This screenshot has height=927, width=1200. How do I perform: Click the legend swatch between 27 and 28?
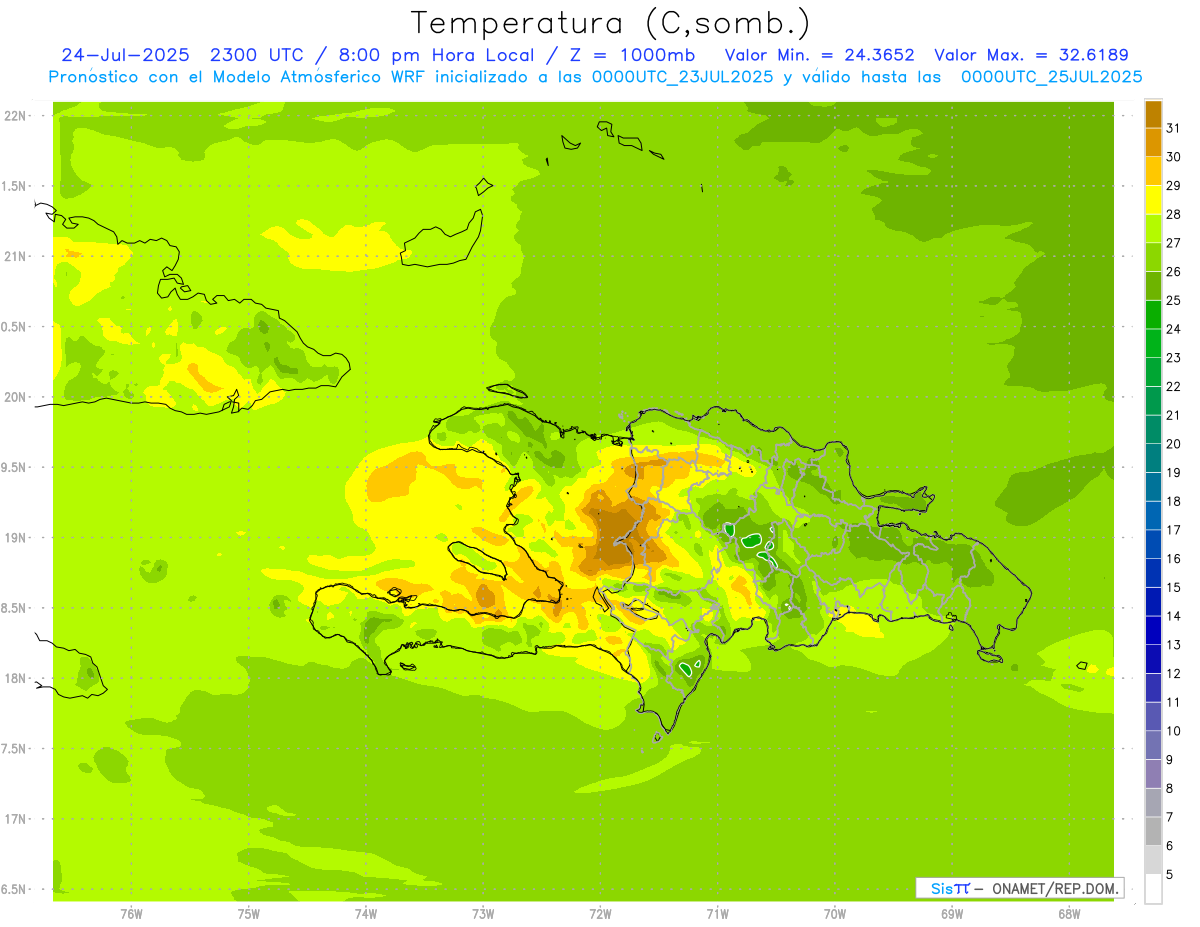coord(1153,228)
